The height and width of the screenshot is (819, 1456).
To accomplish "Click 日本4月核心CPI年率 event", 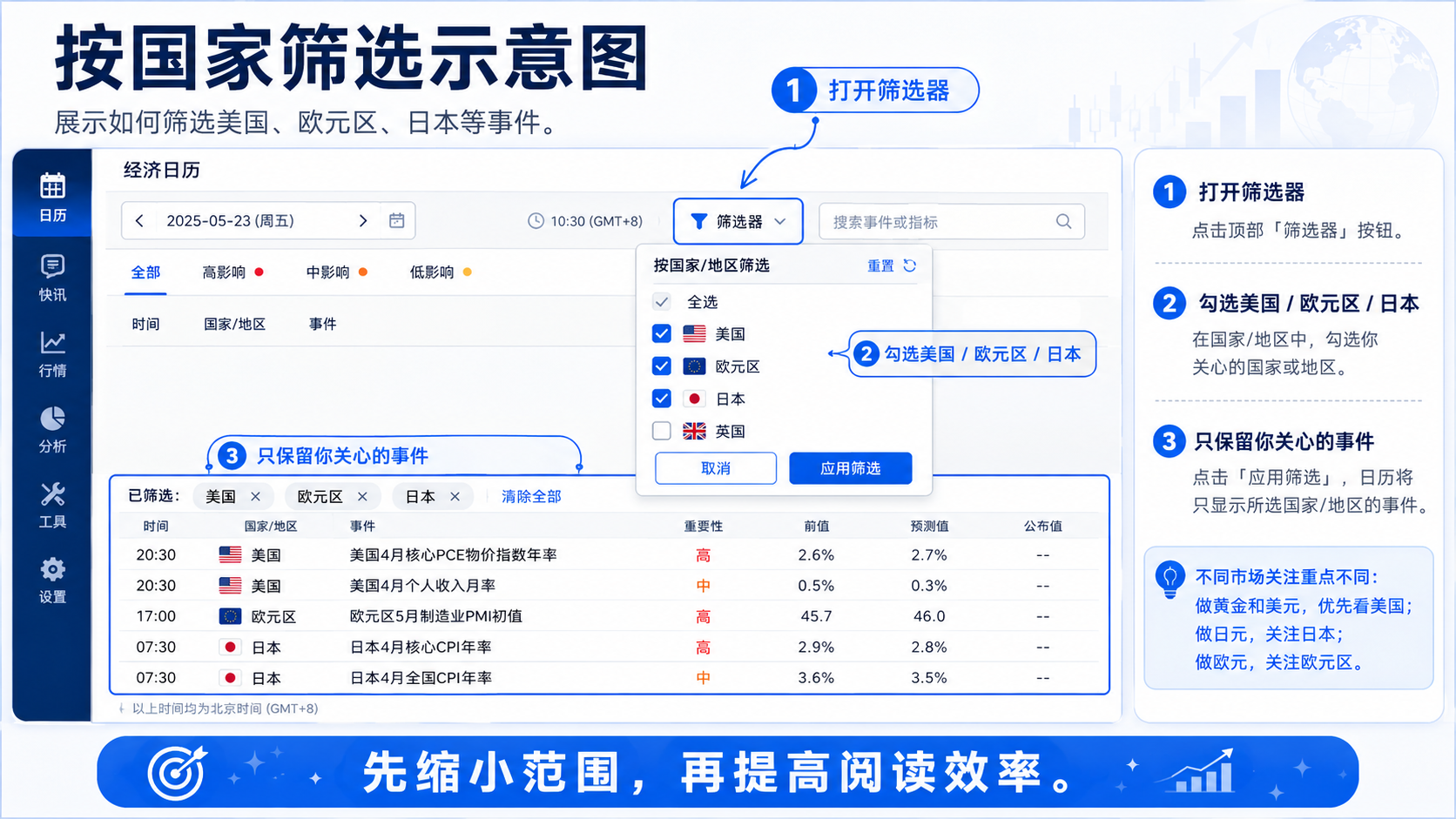I will [x=421, y=648].
